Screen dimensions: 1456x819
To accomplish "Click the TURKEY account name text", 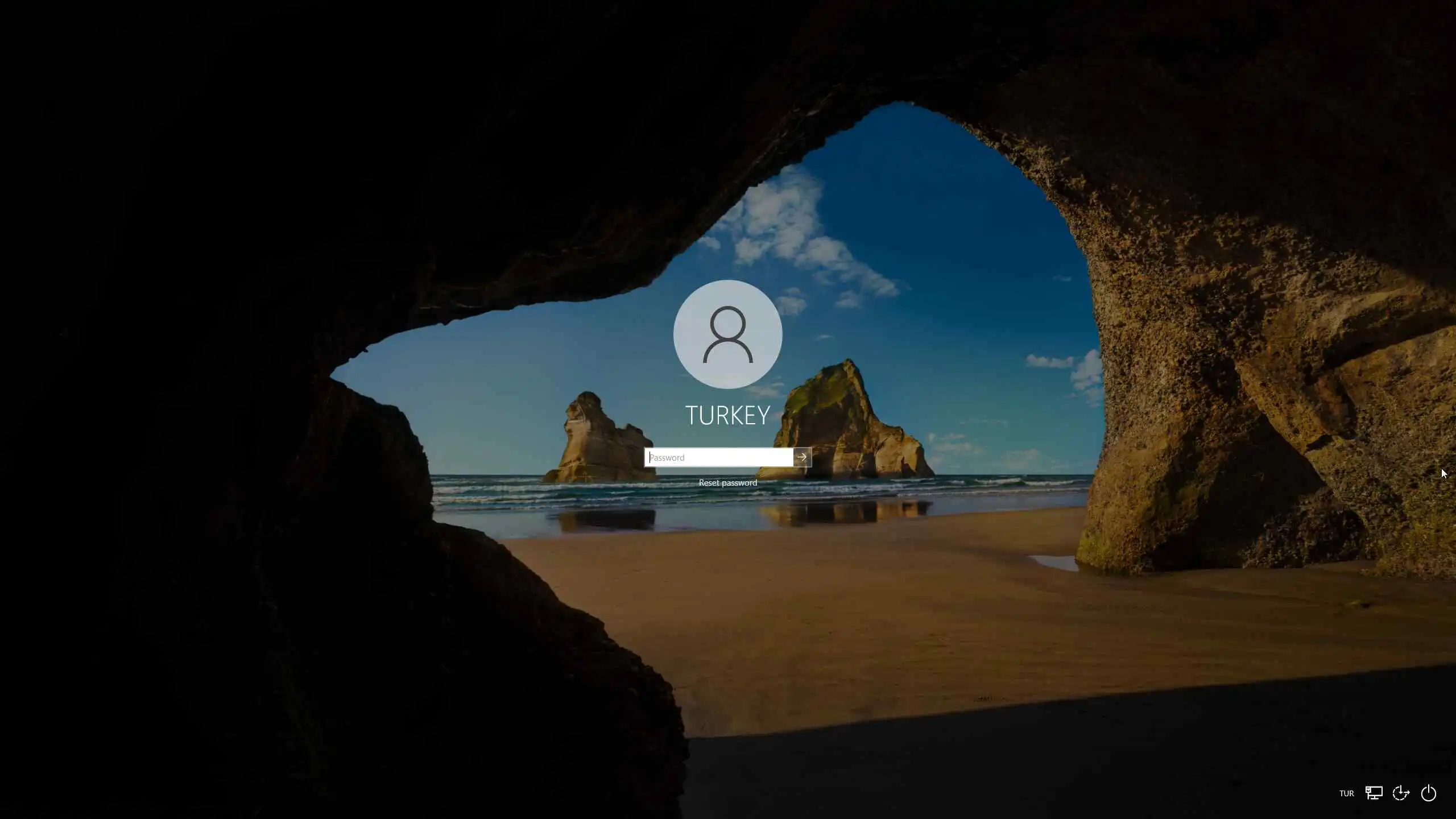I will point(727,416).
